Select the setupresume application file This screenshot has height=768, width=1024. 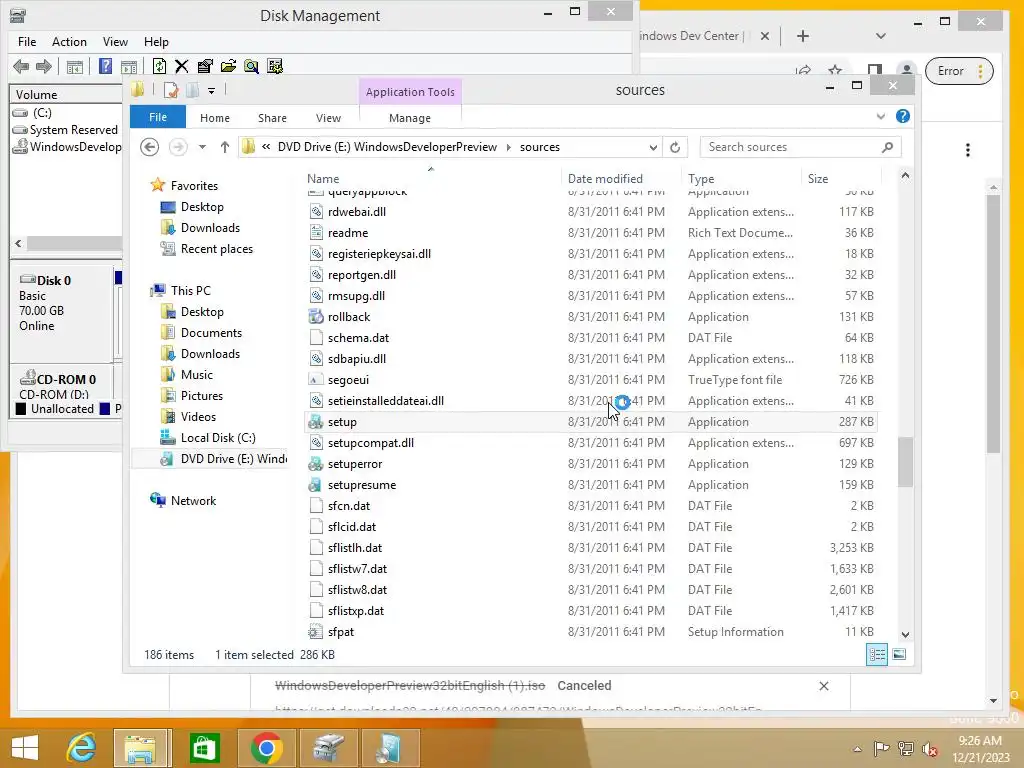coord(591,485)
